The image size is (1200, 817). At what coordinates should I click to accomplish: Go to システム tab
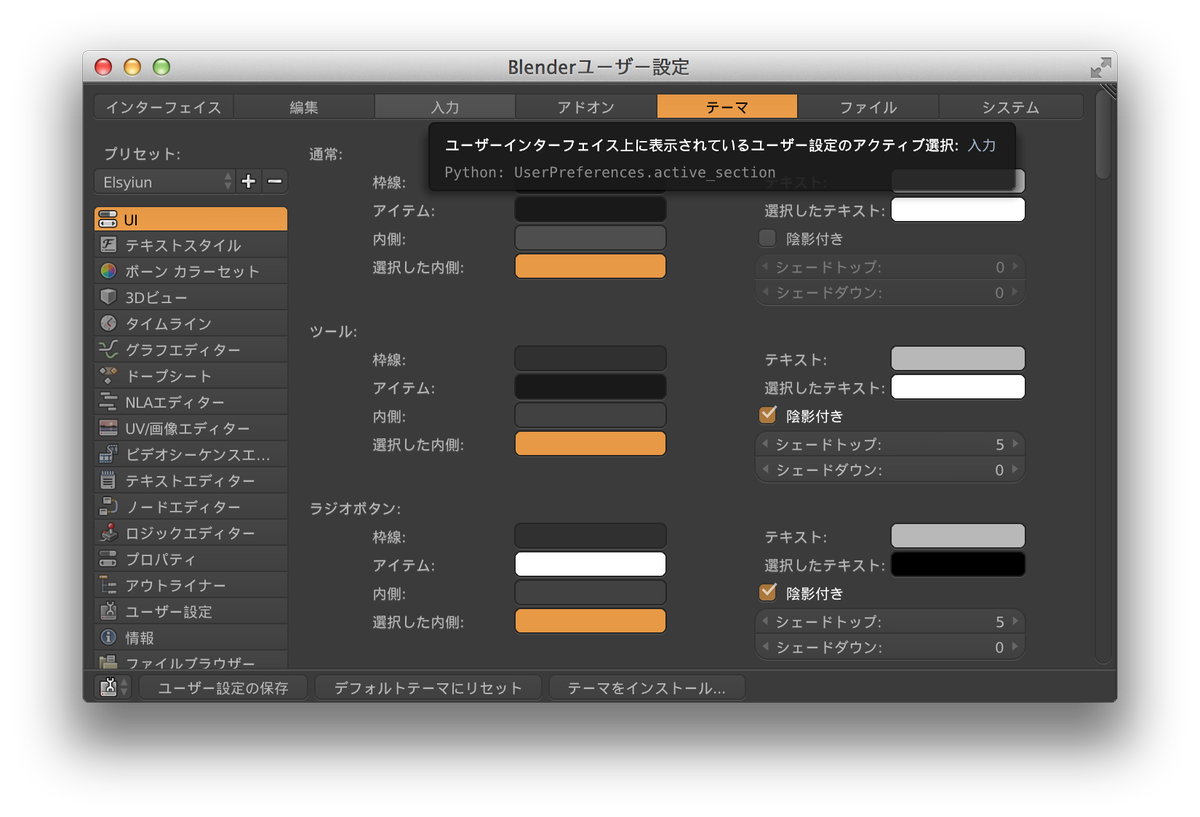[1010, 107]
